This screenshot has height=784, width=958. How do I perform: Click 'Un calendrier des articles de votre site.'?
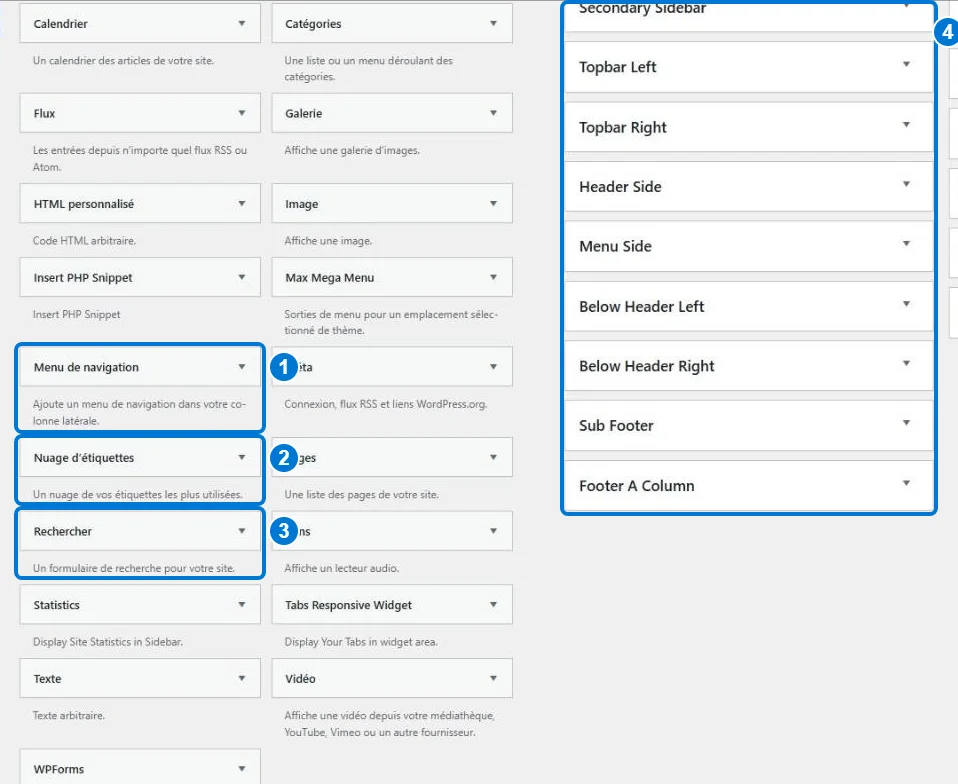(x=123, y=60)
